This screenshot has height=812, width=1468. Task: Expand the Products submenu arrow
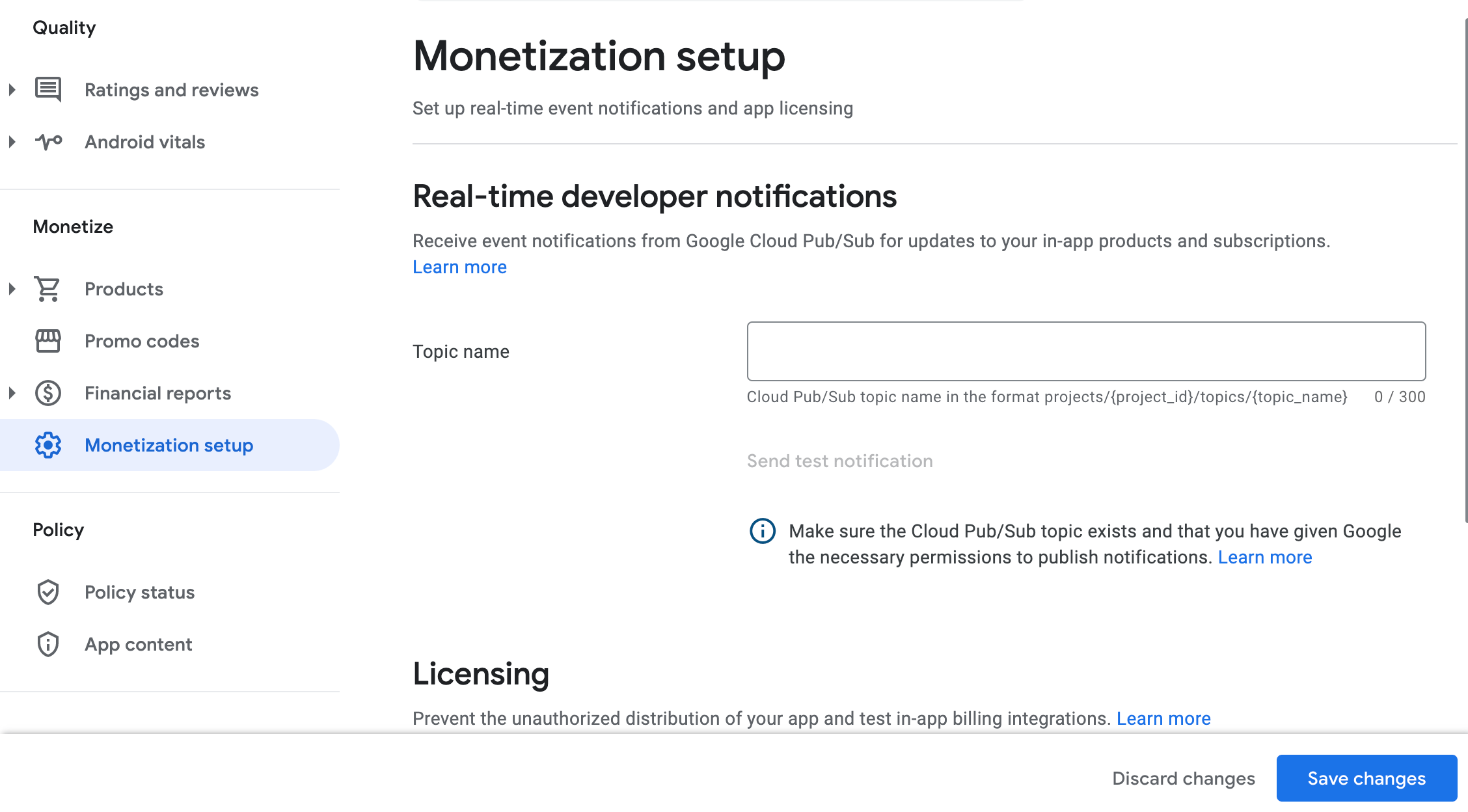coord(12,289)
